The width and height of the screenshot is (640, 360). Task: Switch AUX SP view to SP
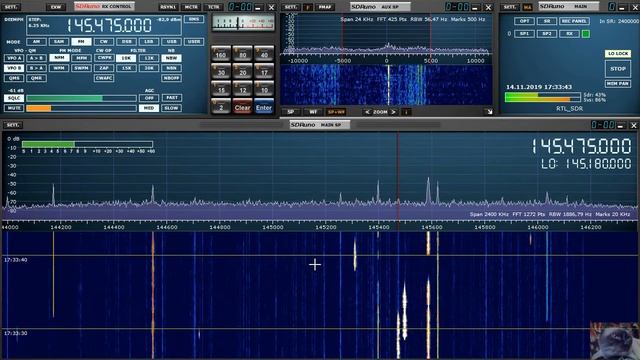291,112
